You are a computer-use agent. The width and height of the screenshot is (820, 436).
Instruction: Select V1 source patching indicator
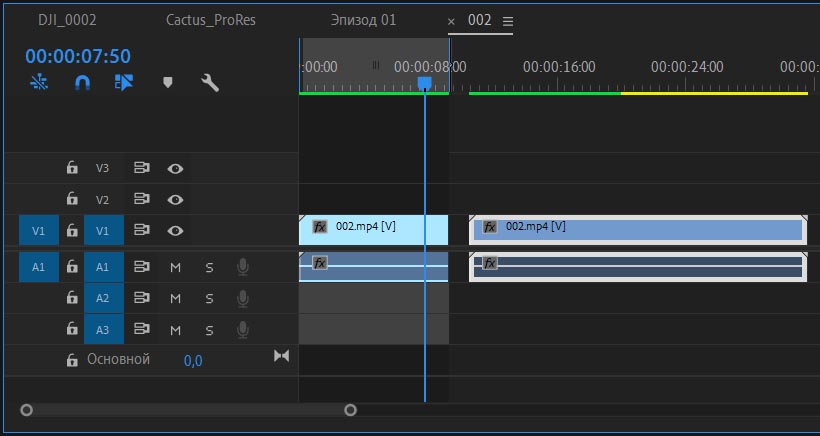pos(39,230)
